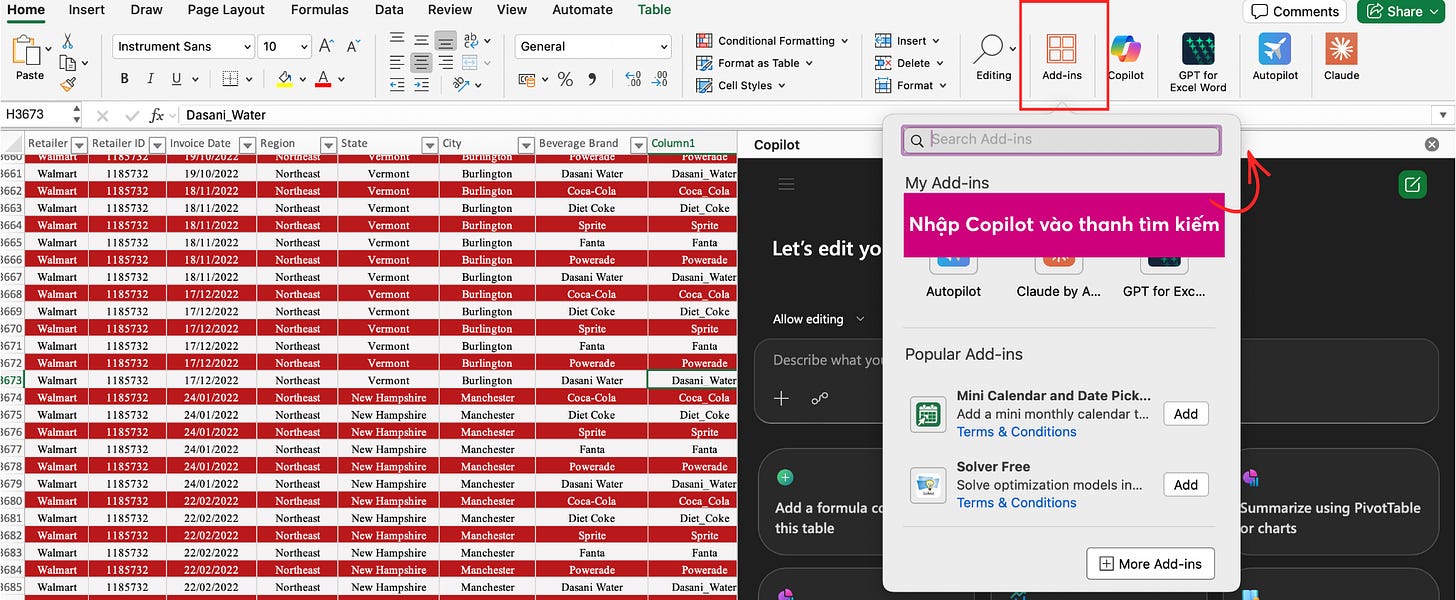Click the Increase Indent icon
The height and width of the screenshot is (600, 1456).
(421, 85)
